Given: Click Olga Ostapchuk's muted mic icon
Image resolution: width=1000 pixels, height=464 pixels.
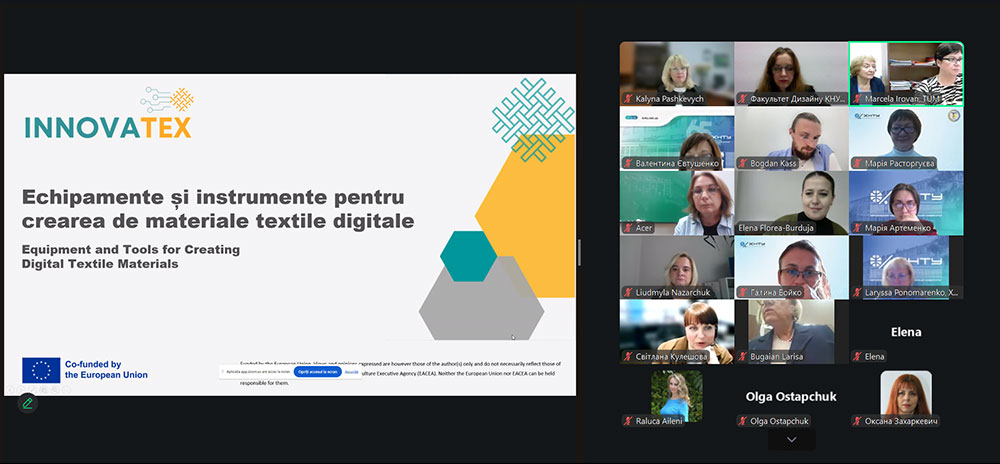Looking at the screenshot, I should click(x=743, y=421).
